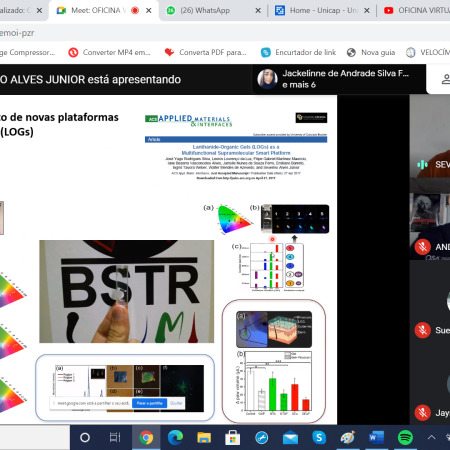This screenshot has height=450, width=450.
Task: Open Mail app from taskbar
Action: click(x=290, y=437)
